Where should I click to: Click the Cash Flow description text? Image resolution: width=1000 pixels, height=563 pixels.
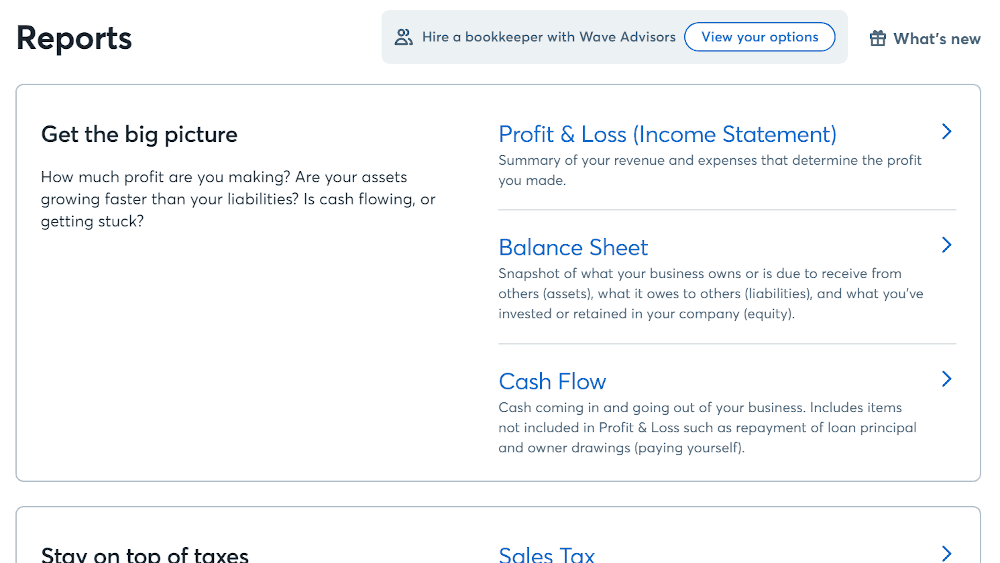[x=707, y=427]
